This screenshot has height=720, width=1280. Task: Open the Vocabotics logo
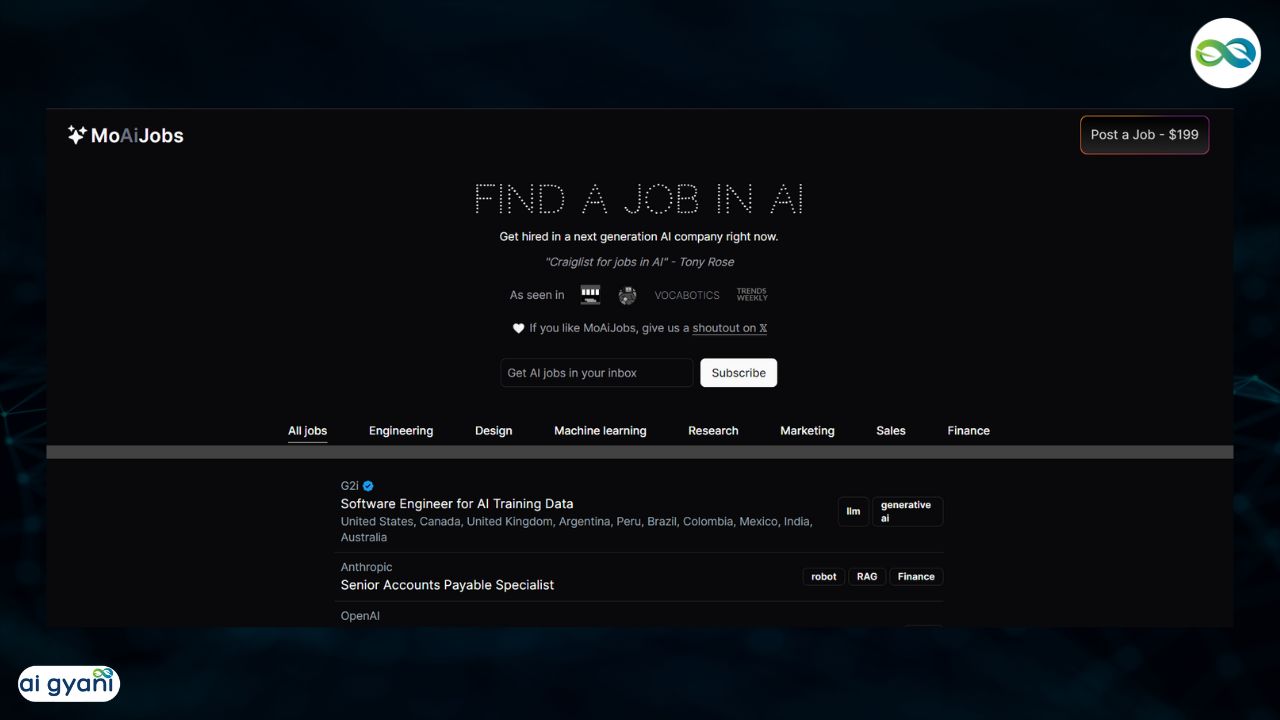click(687, 295)
